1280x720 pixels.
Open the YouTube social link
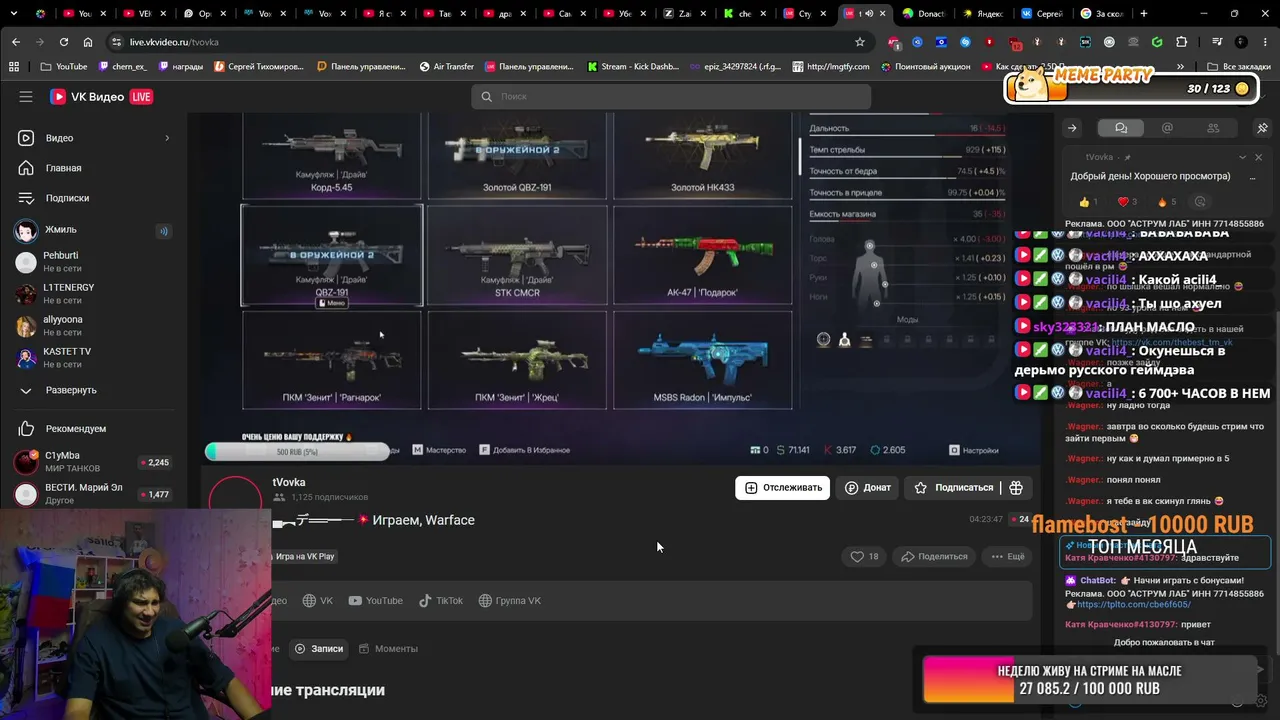point(376,601)
